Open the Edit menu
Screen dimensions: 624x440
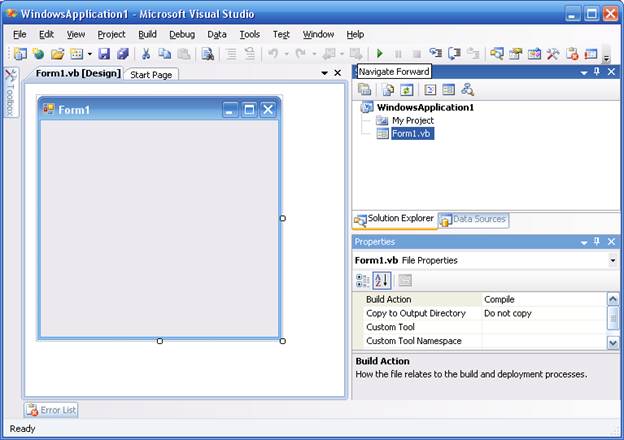click(46, 35)
